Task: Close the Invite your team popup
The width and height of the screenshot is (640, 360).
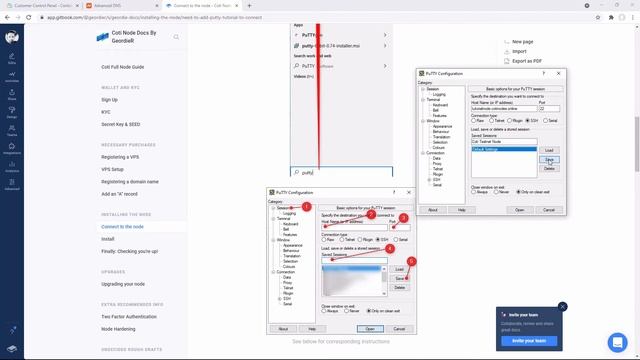Action: coord(562,307)
